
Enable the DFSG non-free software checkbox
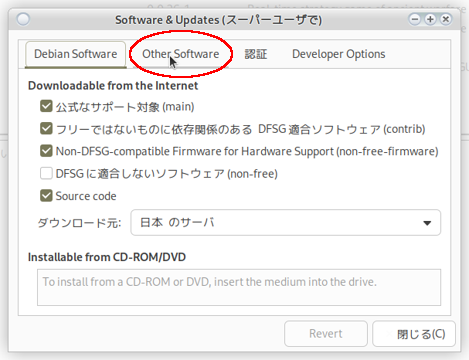(46, 174)
